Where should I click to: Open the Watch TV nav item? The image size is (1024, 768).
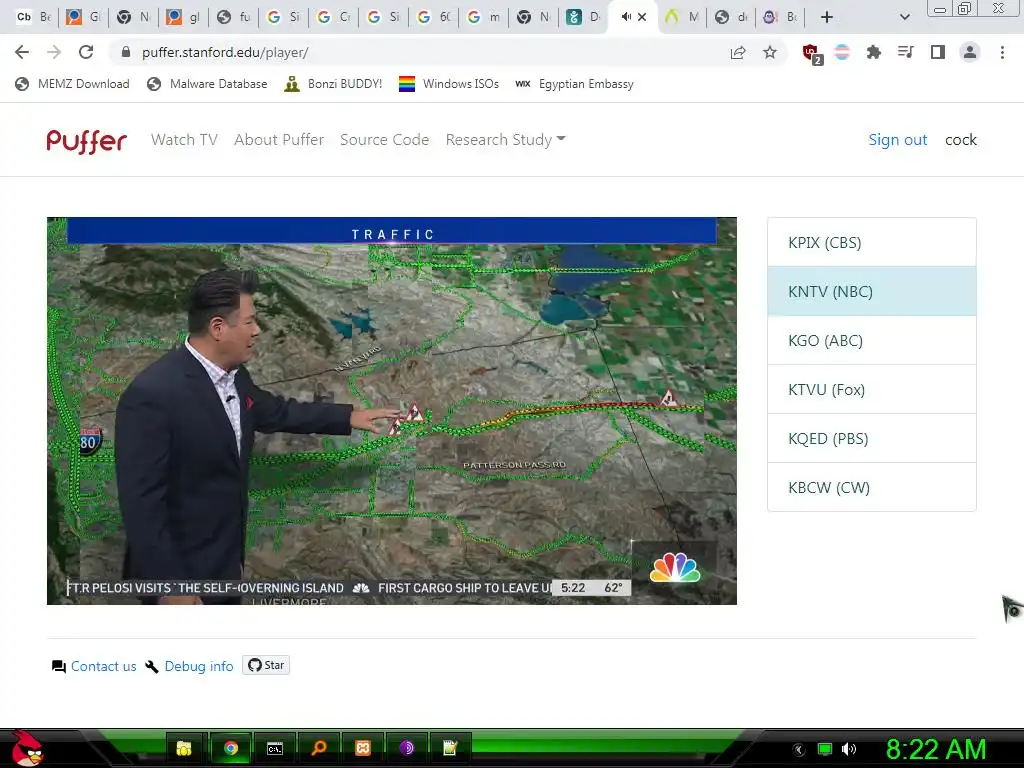(x=184, y=140)
